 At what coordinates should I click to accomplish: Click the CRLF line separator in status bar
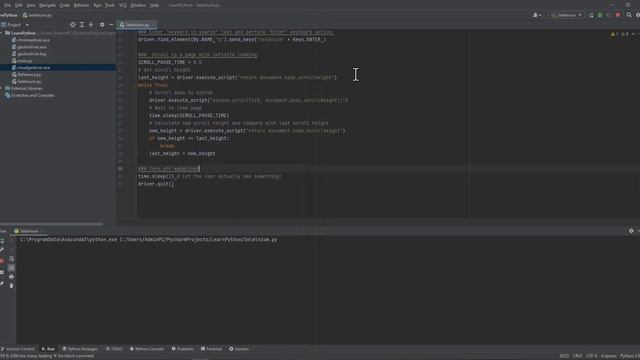[x=577, y=356]
